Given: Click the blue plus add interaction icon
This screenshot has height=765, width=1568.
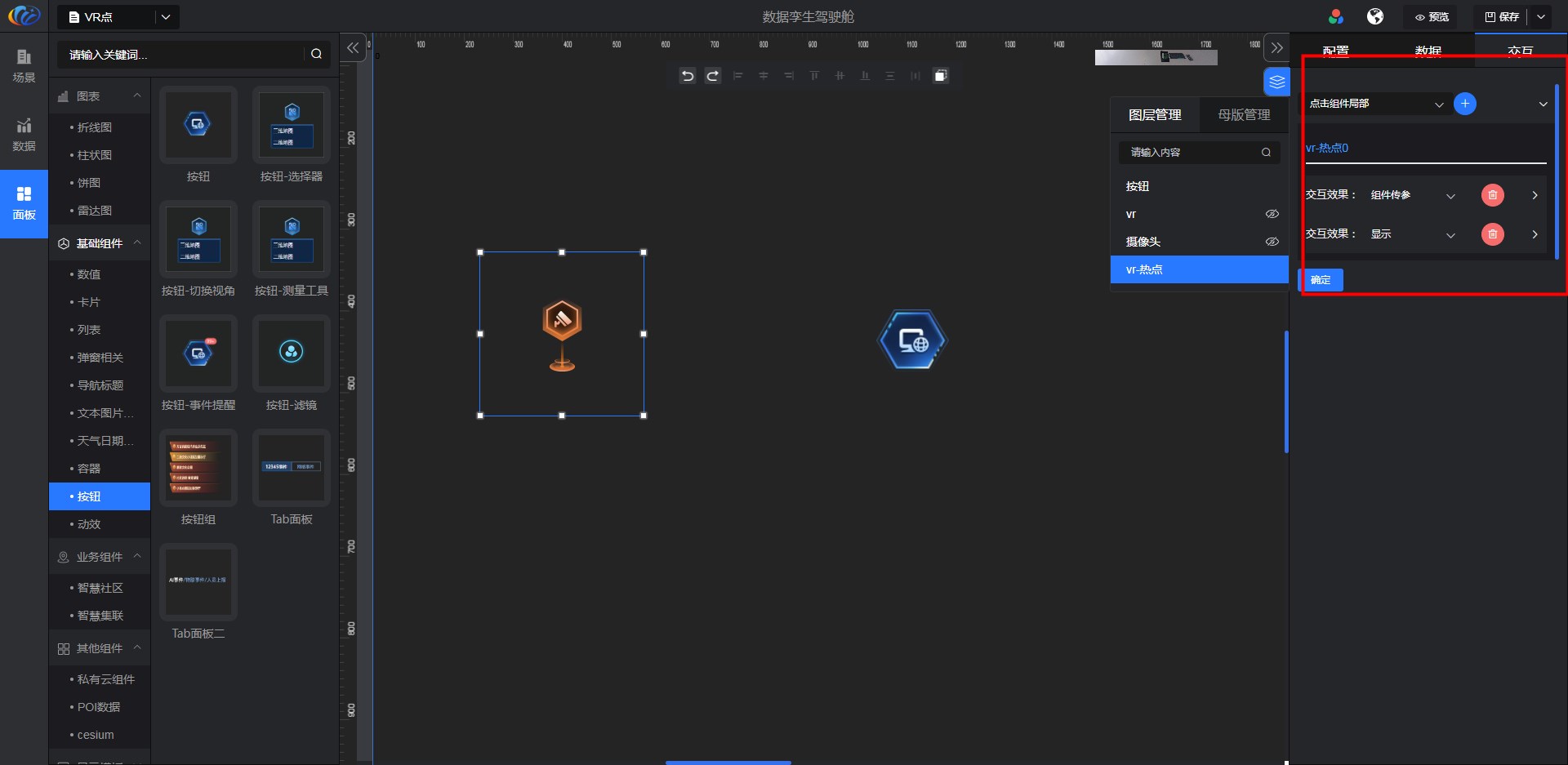Looking at the screenshot, I should (x=1464, y=104).
